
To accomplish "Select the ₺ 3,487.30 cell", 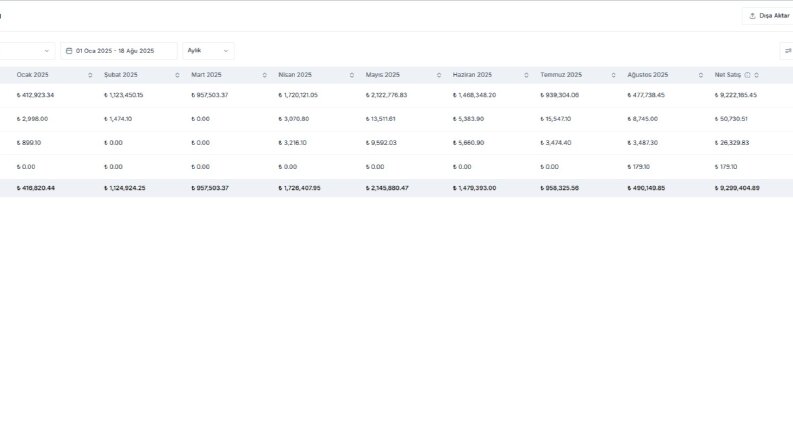I will [642, 143].
